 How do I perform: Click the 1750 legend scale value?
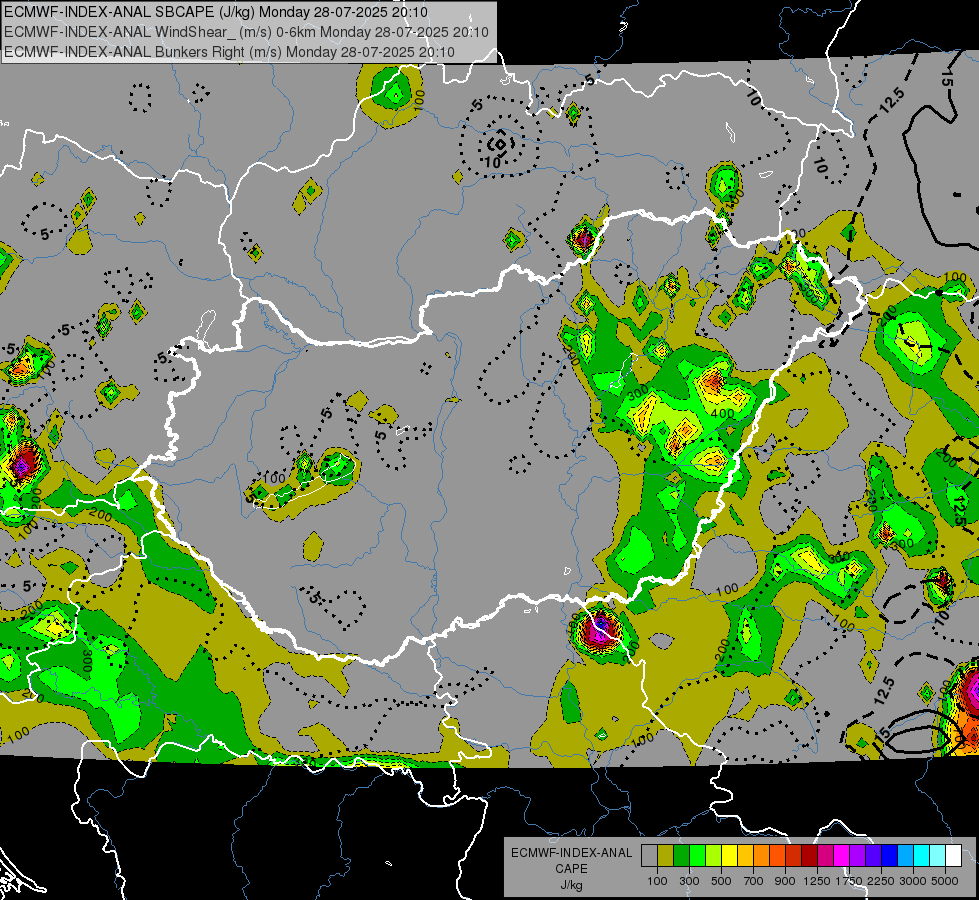tap(850, 881)
